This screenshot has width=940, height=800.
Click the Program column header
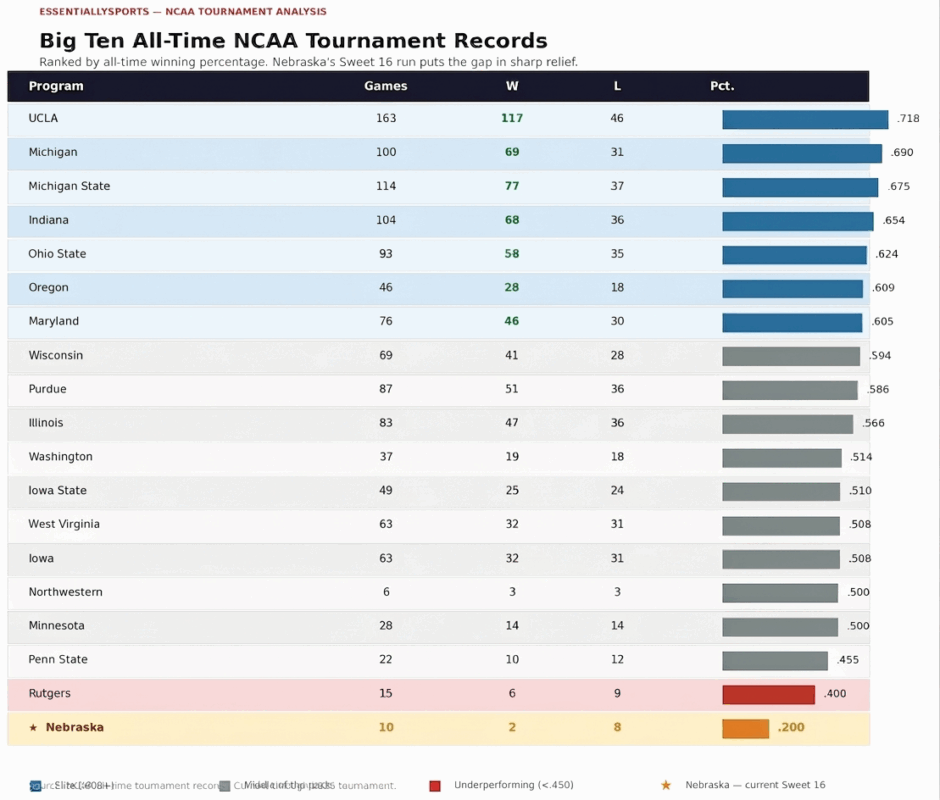click(x=56, y=86)
